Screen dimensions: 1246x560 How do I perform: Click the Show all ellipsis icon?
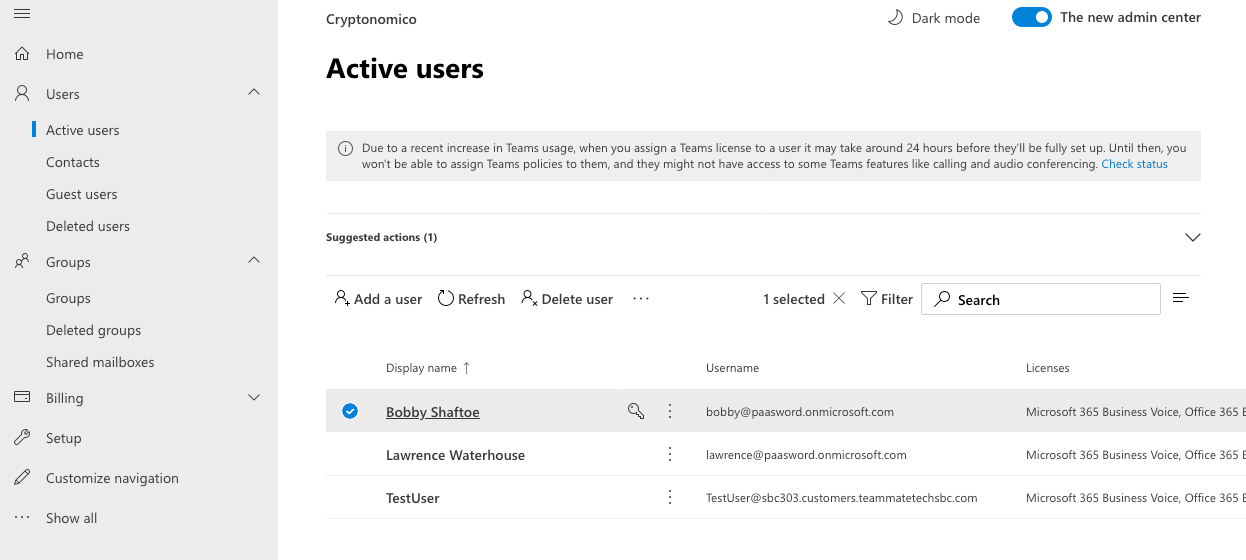[22, 518]
